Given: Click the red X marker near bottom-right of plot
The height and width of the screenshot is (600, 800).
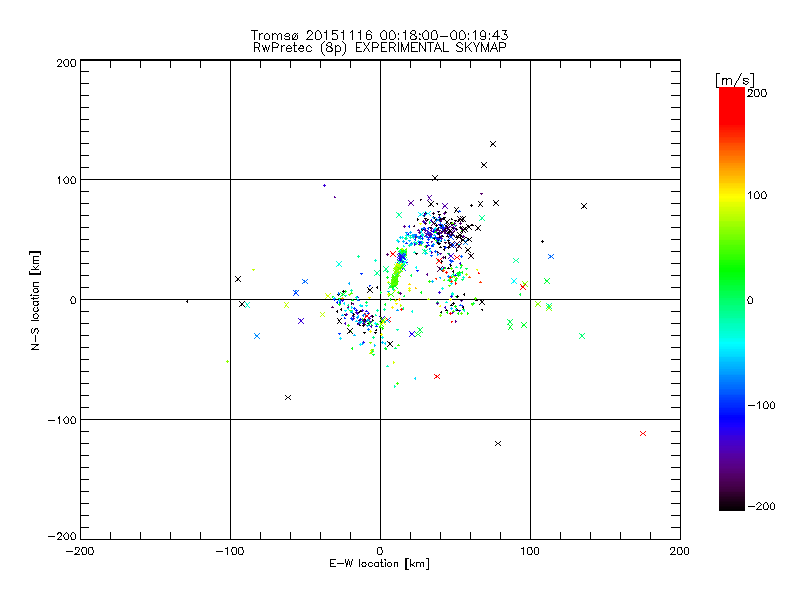Looking at the screenshot, I should (643, 434).
